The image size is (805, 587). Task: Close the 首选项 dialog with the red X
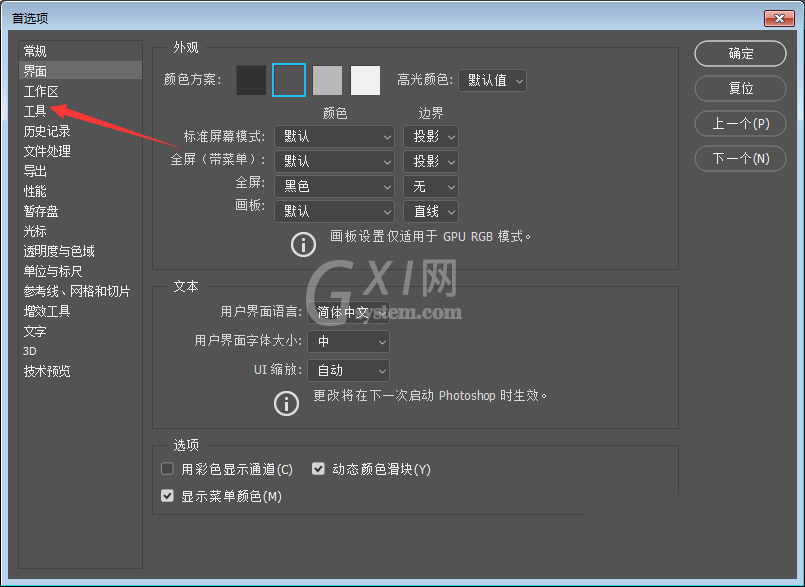tap(779, 18)
